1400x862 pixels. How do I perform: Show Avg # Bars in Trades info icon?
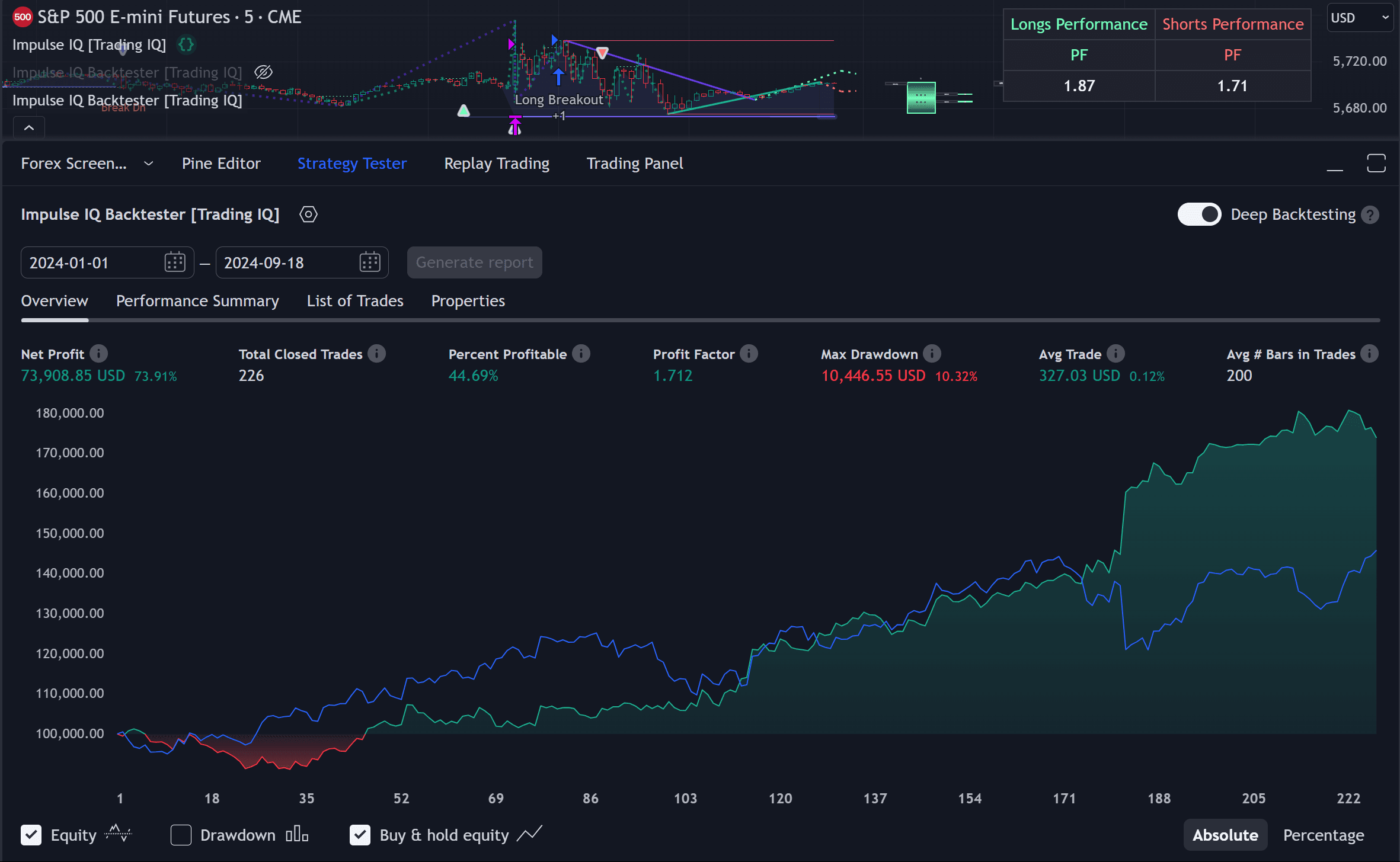1369,354
